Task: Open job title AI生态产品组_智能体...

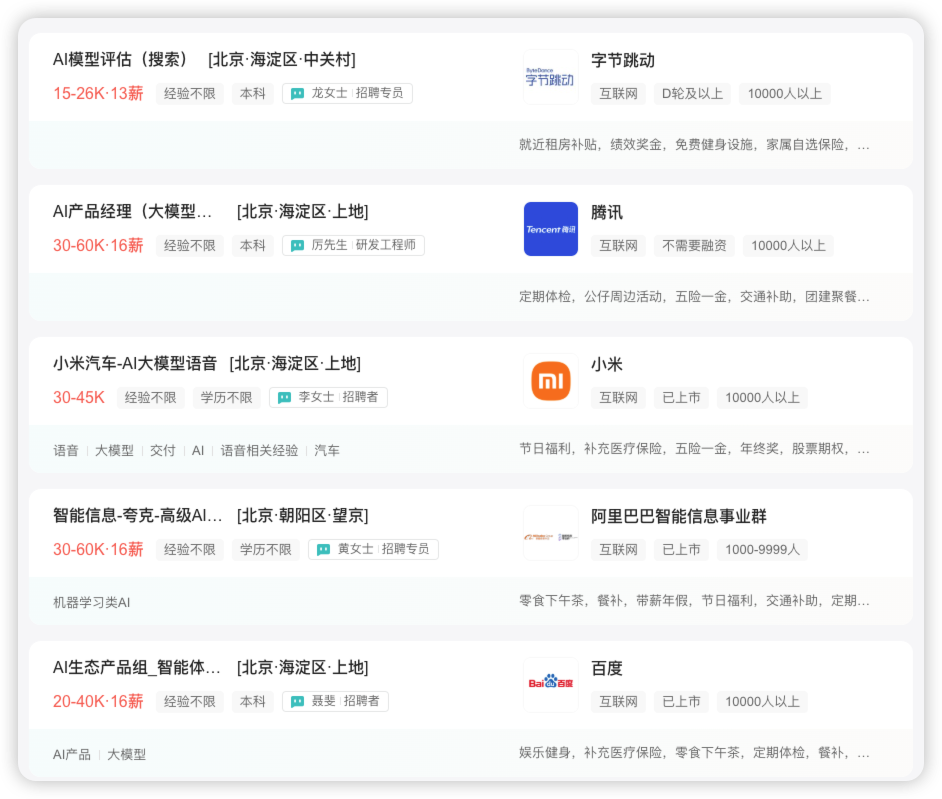Action: [136, 667]
